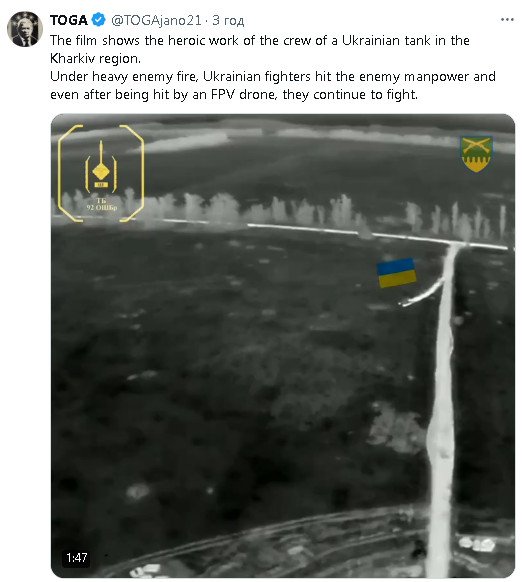Open the @TOGAjano21 handle link

click(156, 20)
